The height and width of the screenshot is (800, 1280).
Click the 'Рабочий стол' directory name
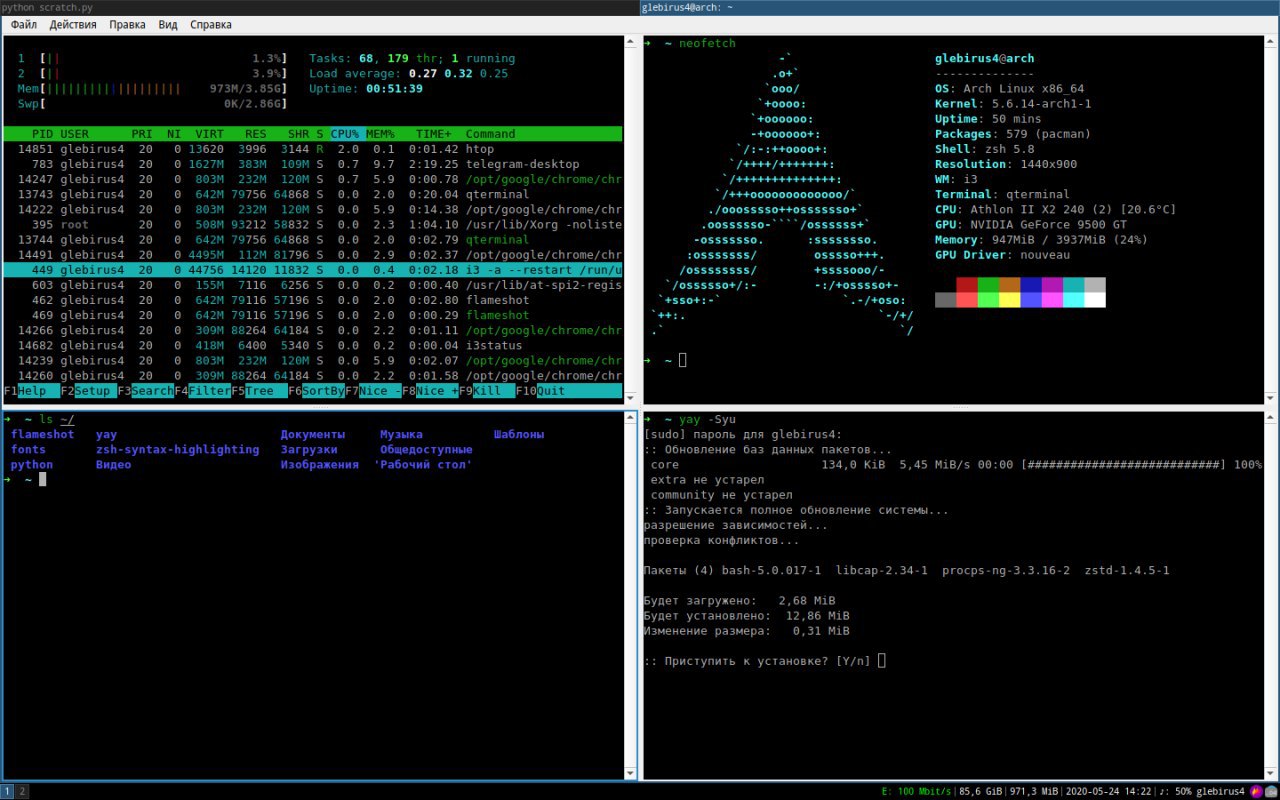(x=423, y=465)
